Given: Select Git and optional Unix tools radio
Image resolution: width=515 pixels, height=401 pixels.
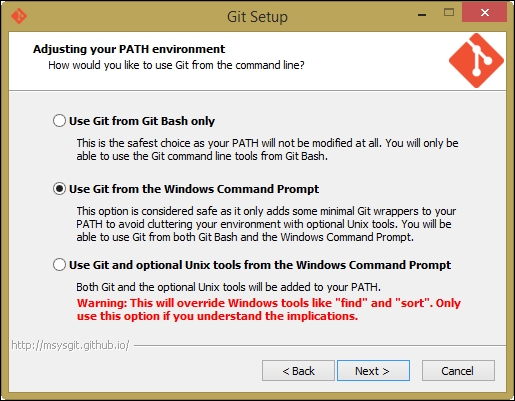Looking at the screenshot, I should (59, 265).
